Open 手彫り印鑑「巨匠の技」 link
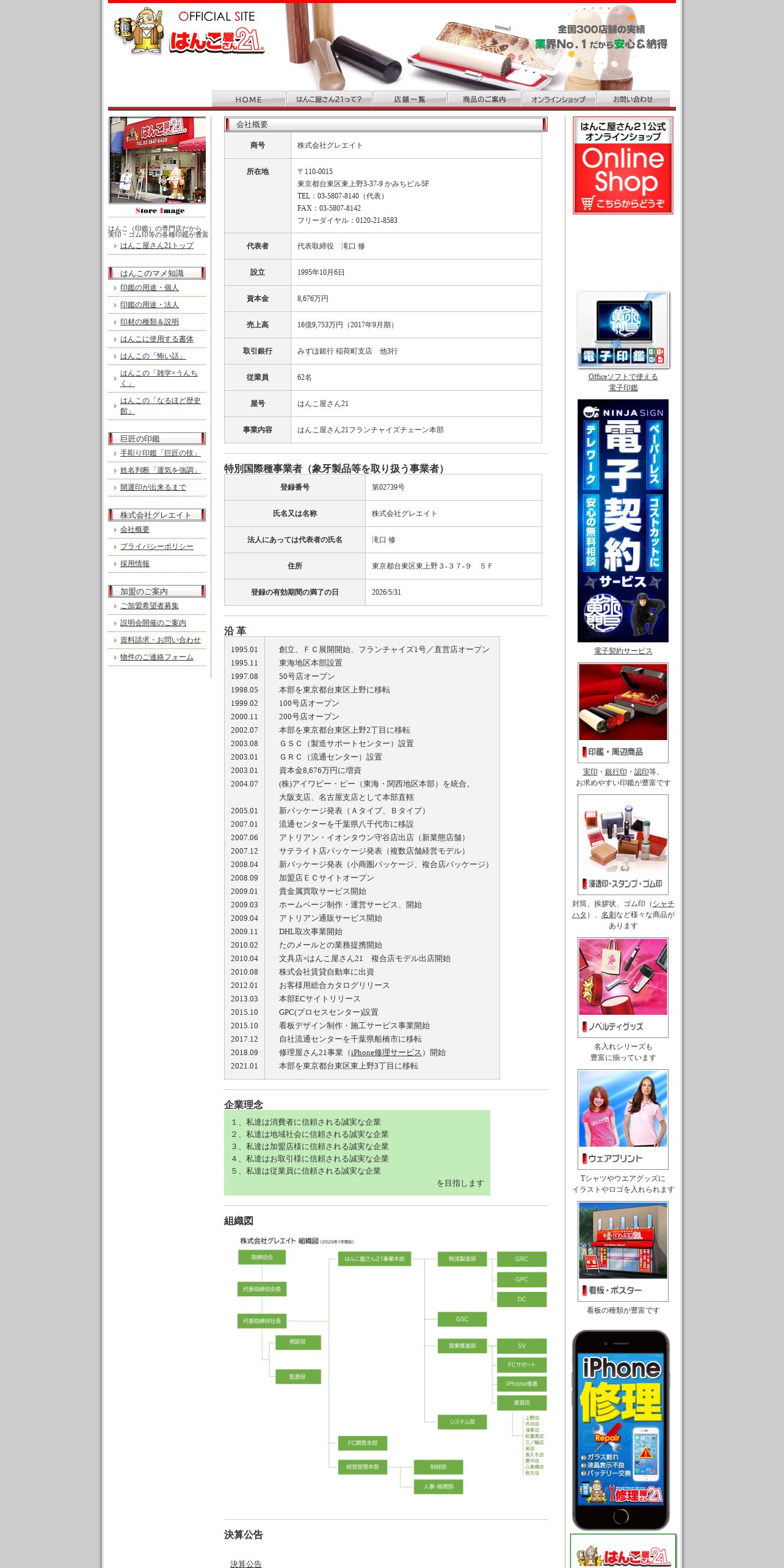784x1568 pixels. [161, 453]
